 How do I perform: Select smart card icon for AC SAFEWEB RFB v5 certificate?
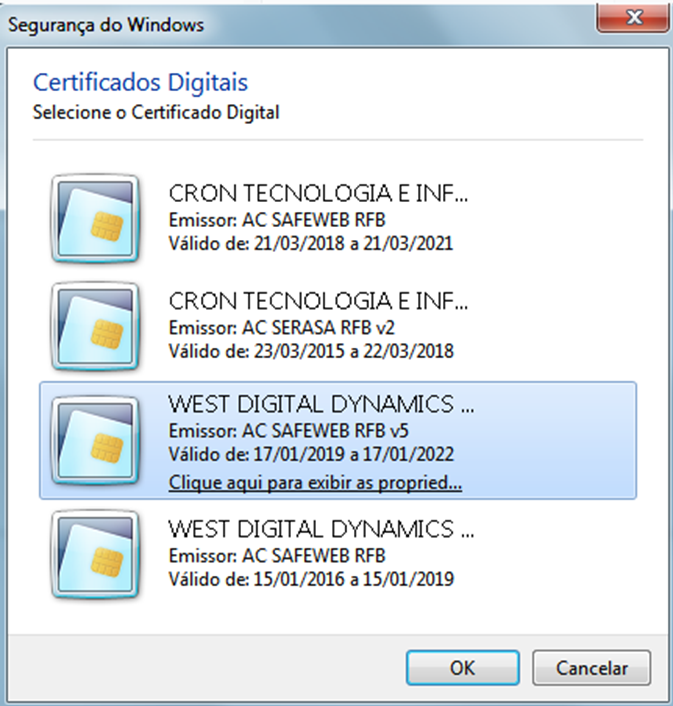point(95,440)
